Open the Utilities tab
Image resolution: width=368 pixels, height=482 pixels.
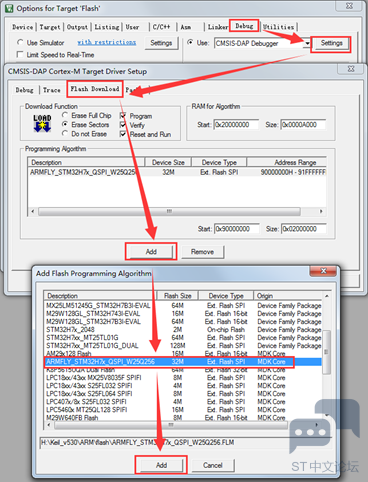click(278, 27)
